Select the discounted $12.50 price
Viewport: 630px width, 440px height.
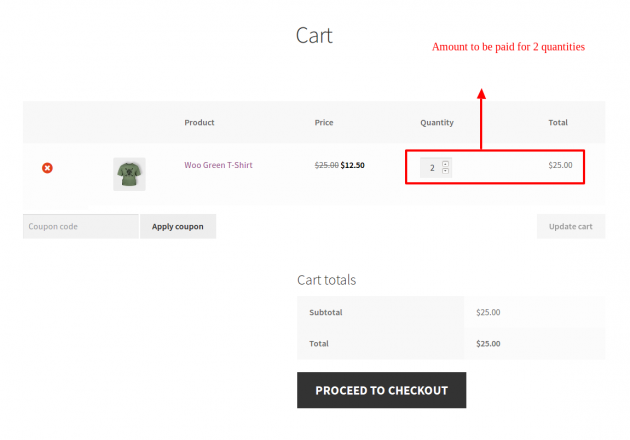click(352, 165)
